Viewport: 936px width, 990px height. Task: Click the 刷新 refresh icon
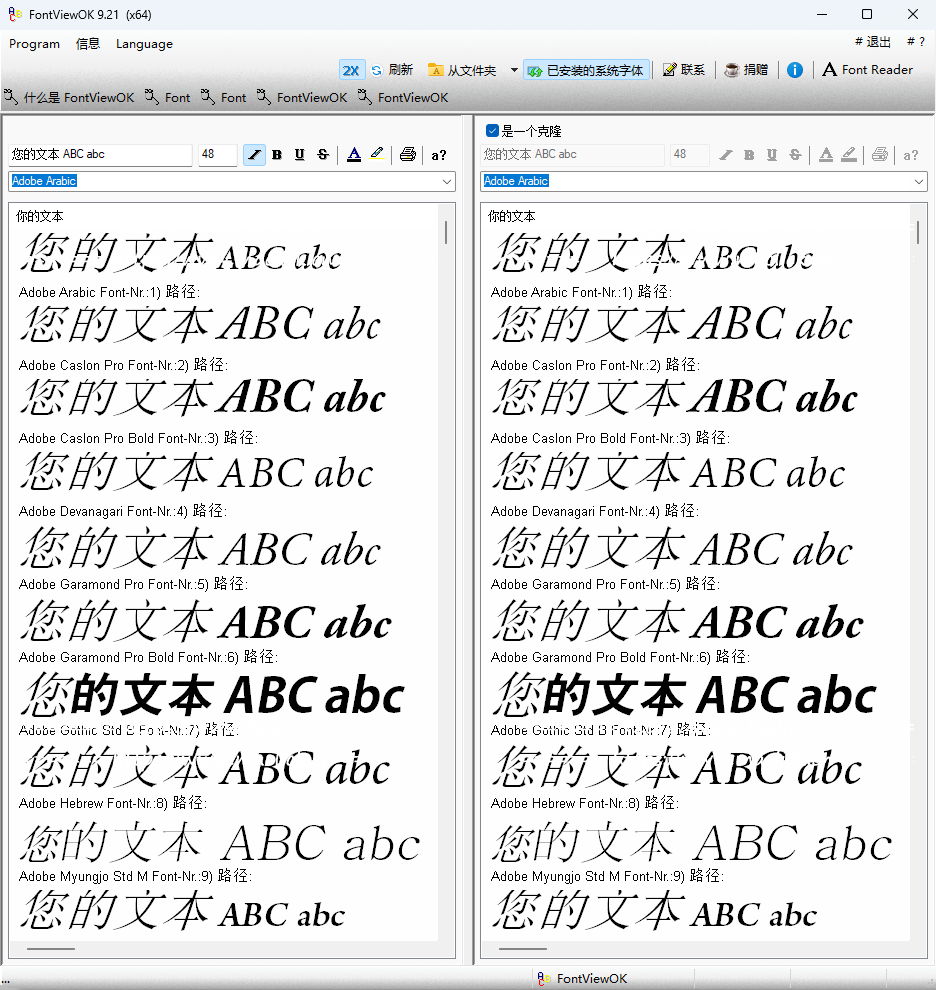(x=377, y=70)
